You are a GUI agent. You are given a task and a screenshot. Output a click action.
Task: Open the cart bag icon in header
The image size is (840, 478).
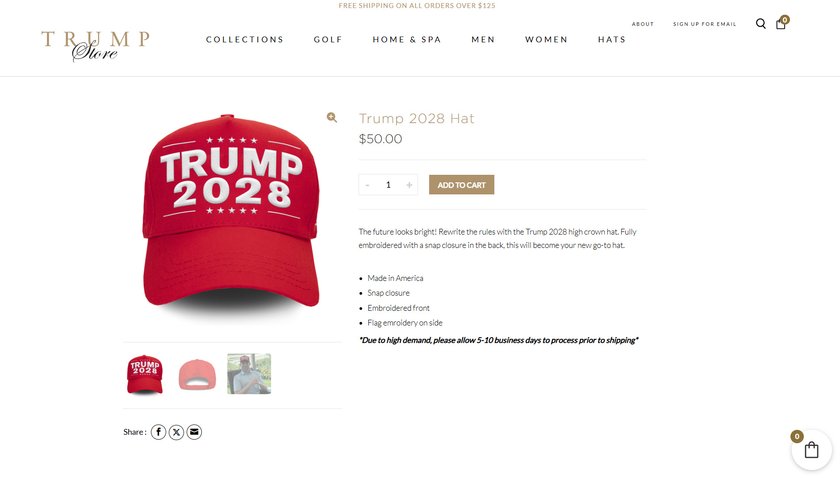(781, 23)
